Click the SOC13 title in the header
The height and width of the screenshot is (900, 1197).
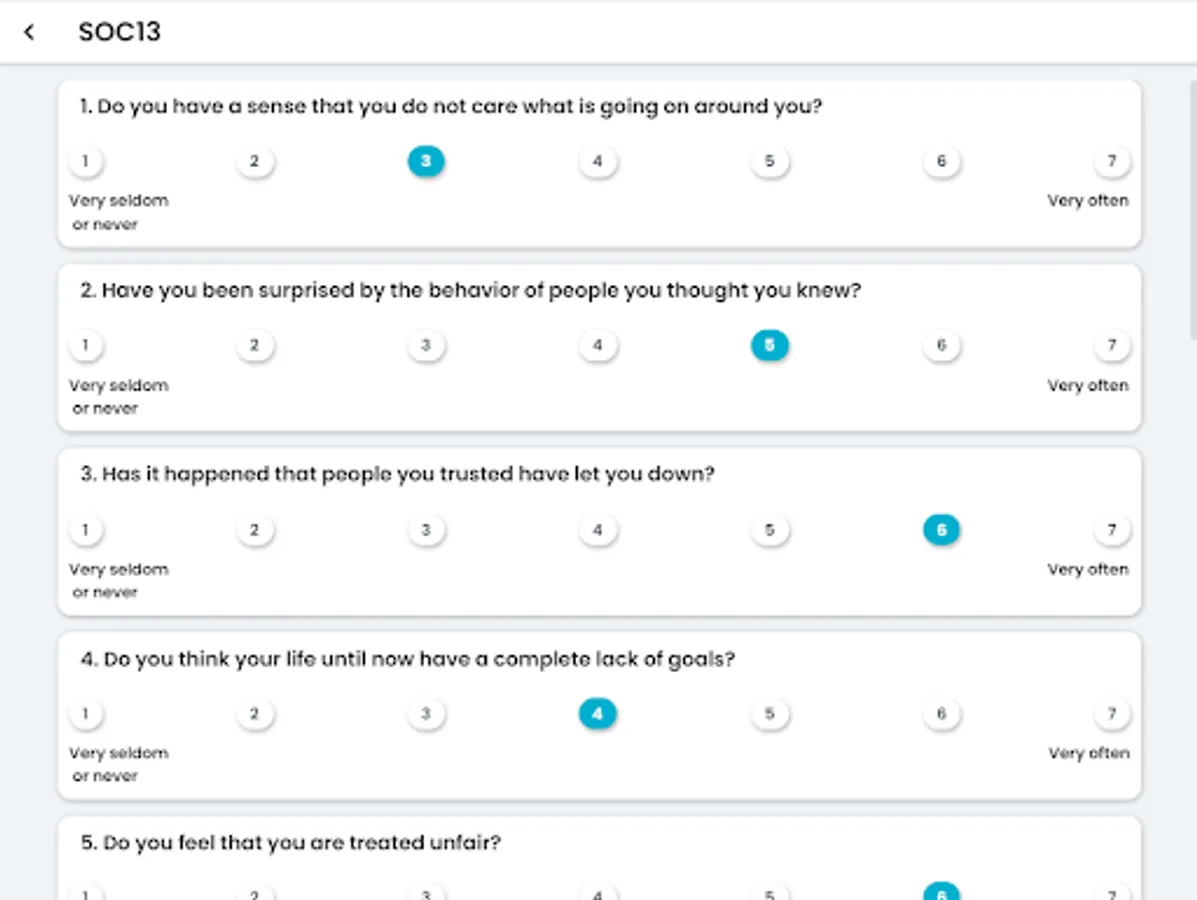(x=119, y=31)
